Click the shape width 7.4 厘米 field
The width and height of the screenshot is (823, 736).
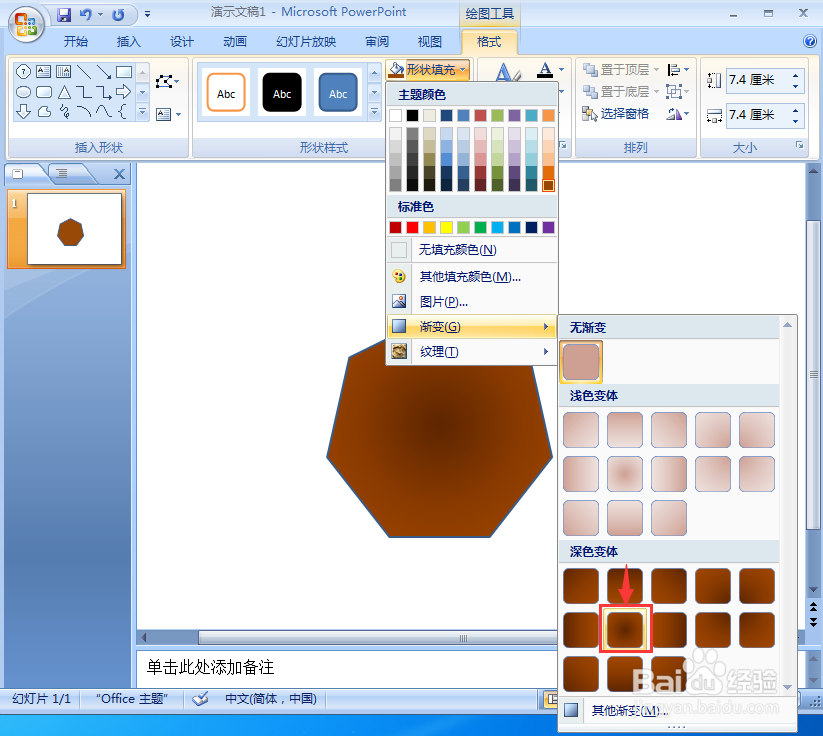[x=758, y=114]
